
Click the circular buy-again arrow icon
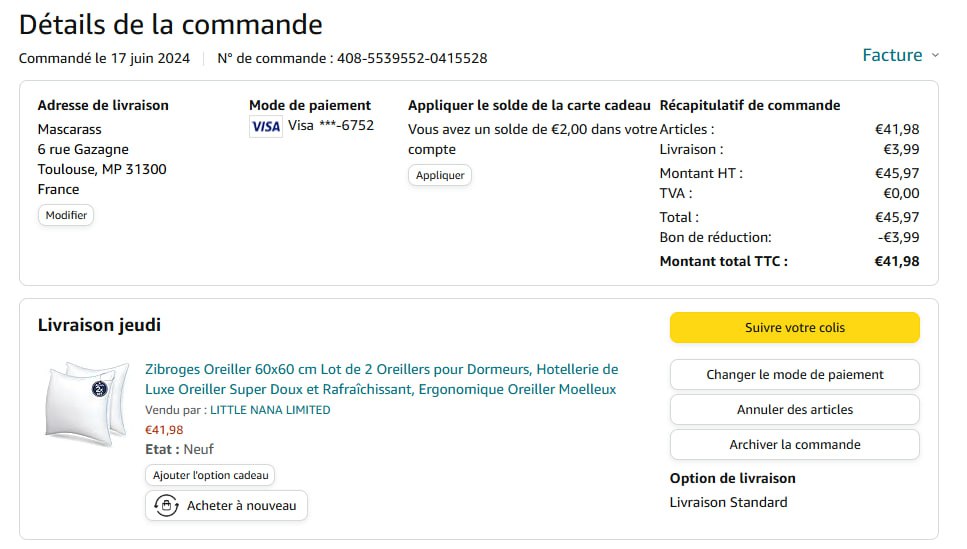[x=166, y=506]
